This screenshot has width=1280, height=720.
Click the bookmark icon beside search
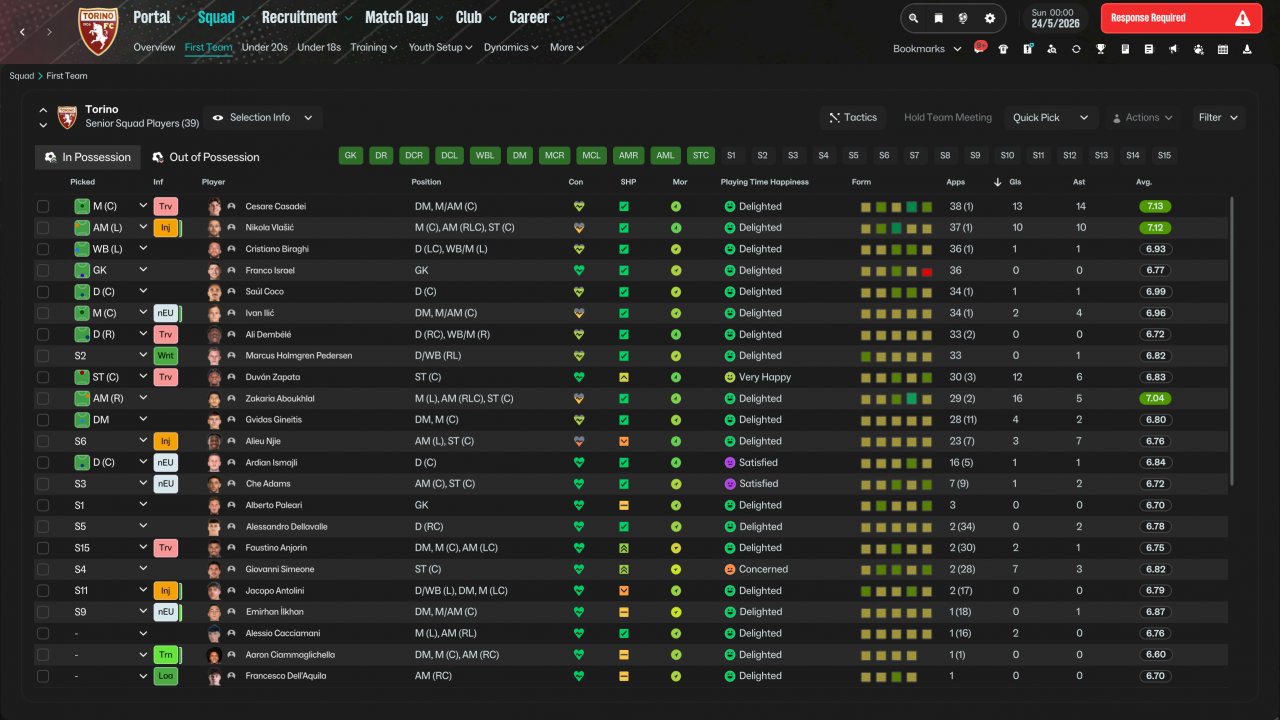(938, 18)
